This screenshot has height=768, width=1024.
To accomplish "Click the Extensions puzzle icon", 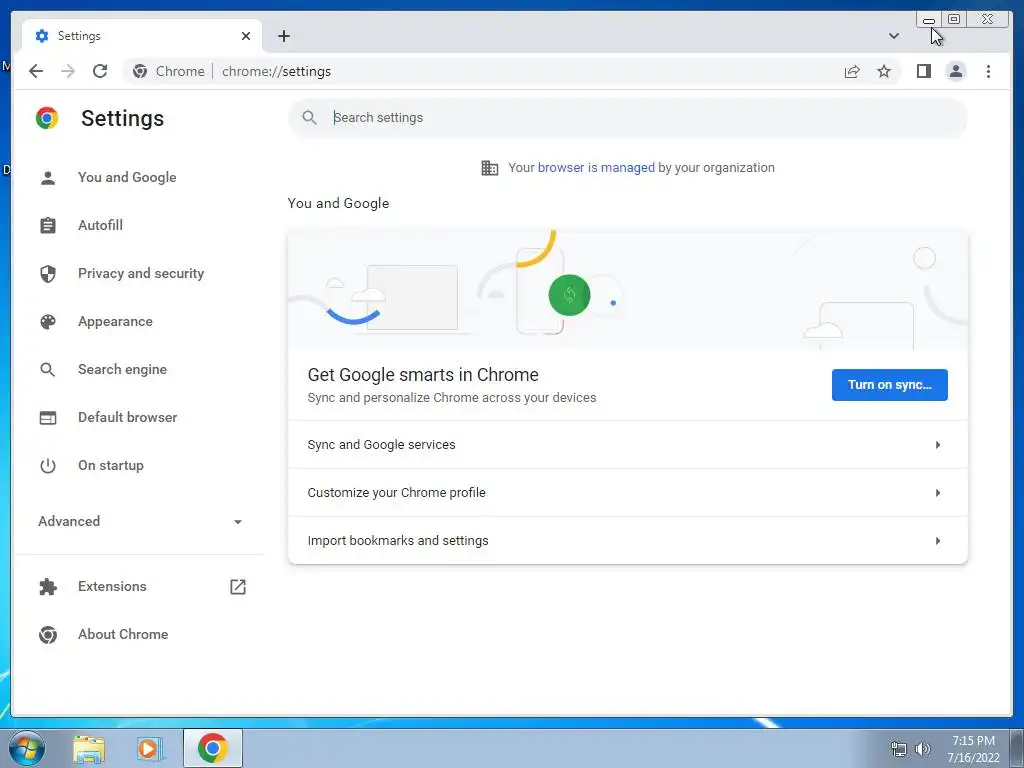I will tap(48, 586).
